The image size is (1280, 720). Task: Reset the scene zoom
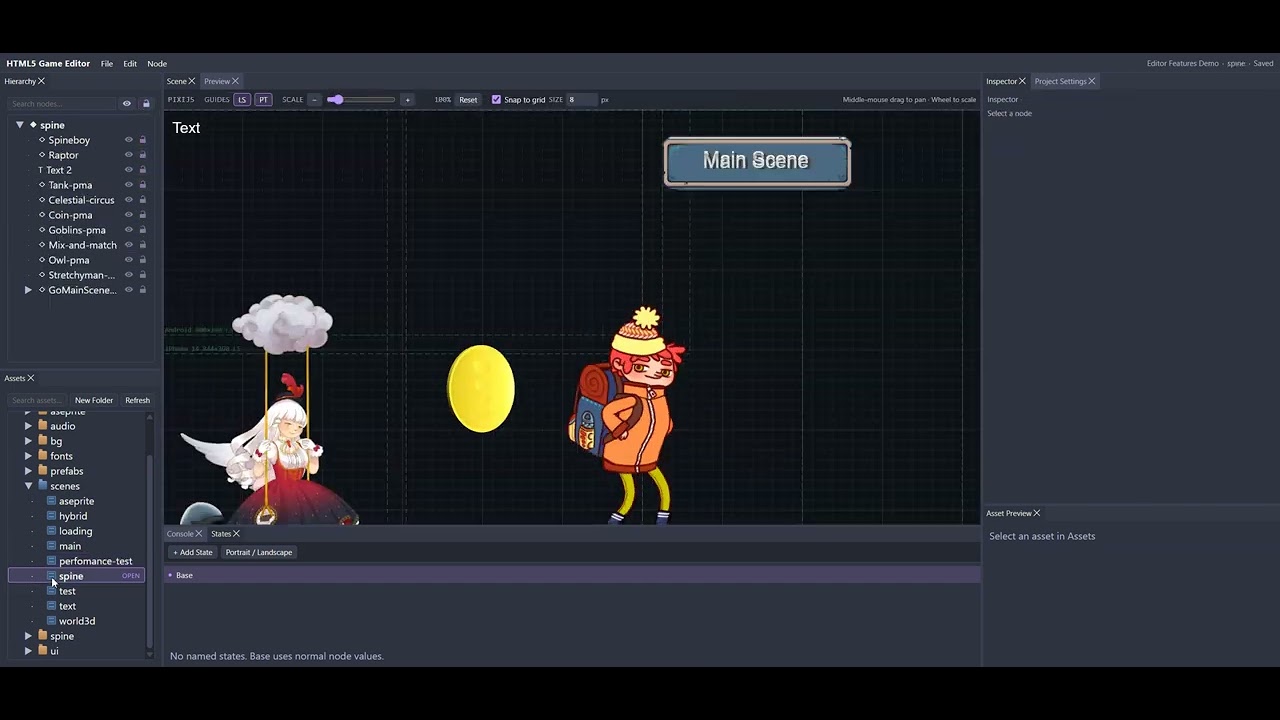coord(468,100)
